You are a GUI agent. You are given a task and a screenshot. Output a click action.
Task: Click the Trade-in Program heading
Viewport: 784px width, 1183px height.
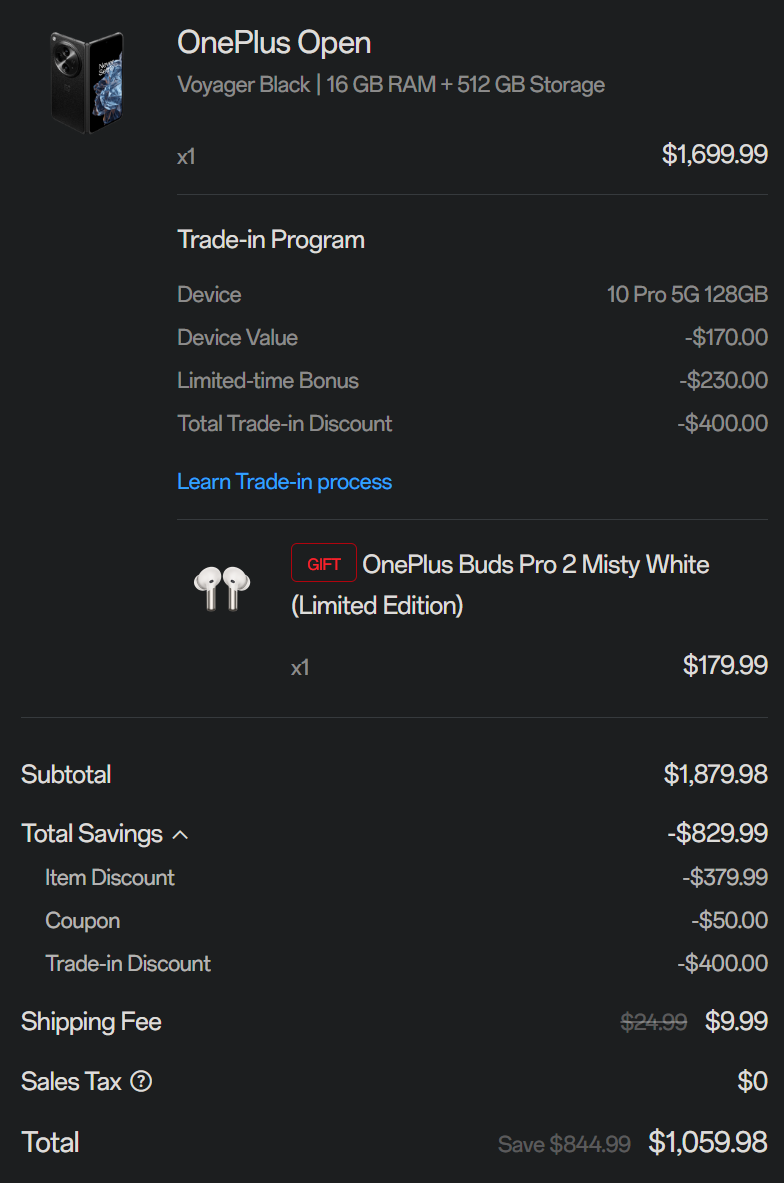(271, 240)
